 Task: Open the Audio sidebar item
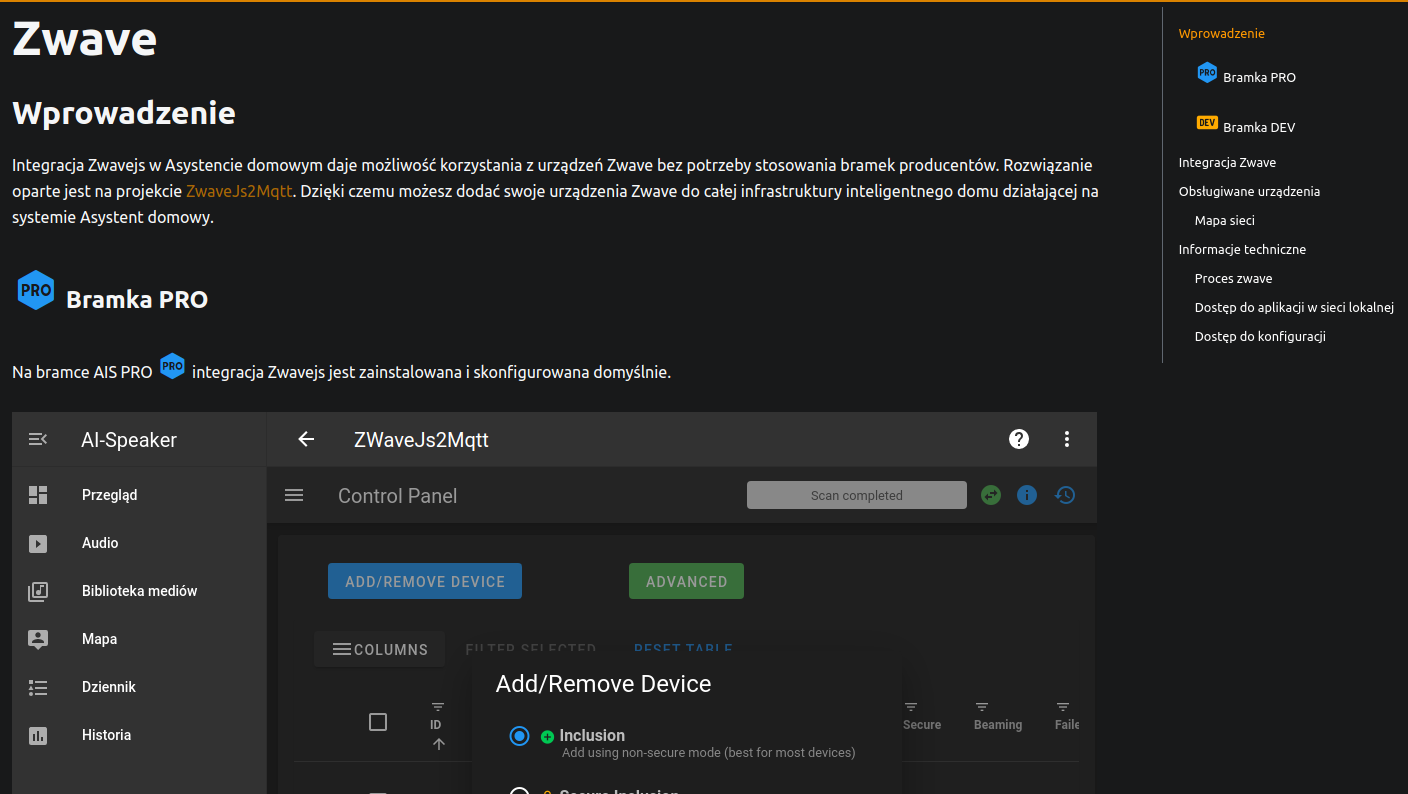pos(139,543)
